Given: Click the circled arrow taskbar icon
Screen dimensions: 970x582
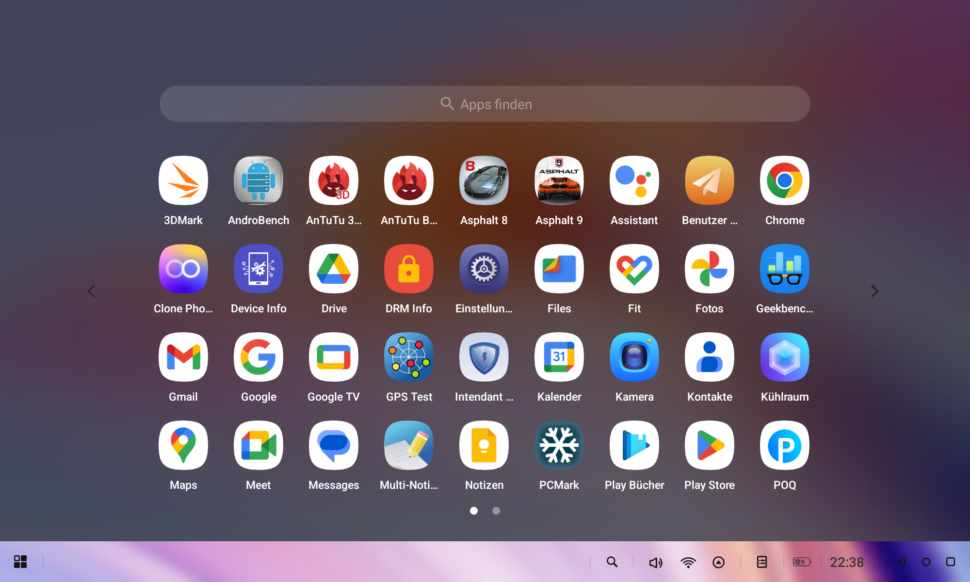Looking at the screenshot, I should [x=718, y=562].
